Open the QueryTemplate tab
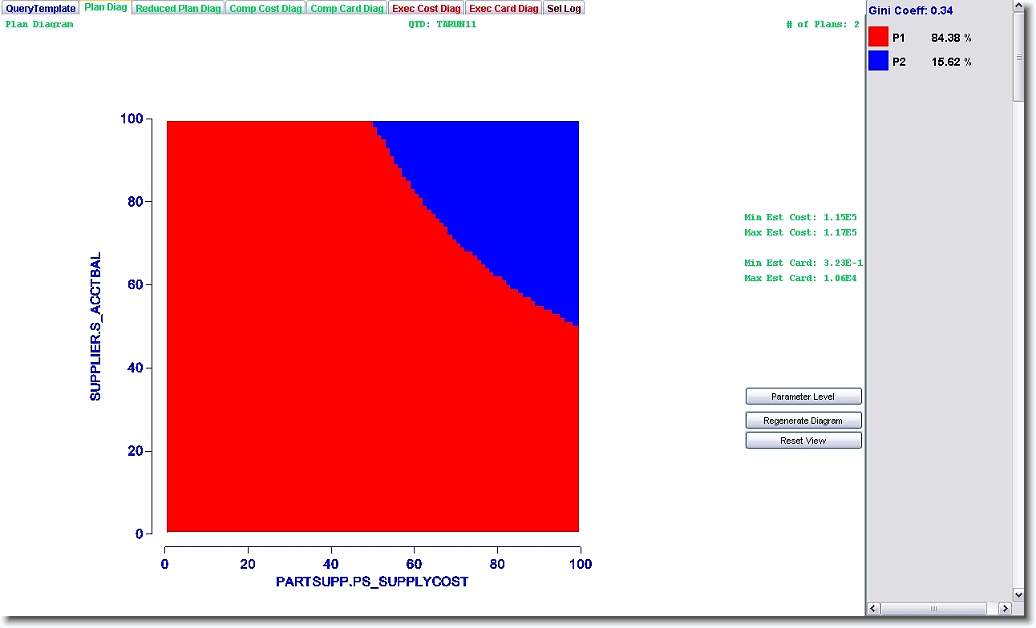The height and width of the screenshot is (628, 1036). pos(40,8)
